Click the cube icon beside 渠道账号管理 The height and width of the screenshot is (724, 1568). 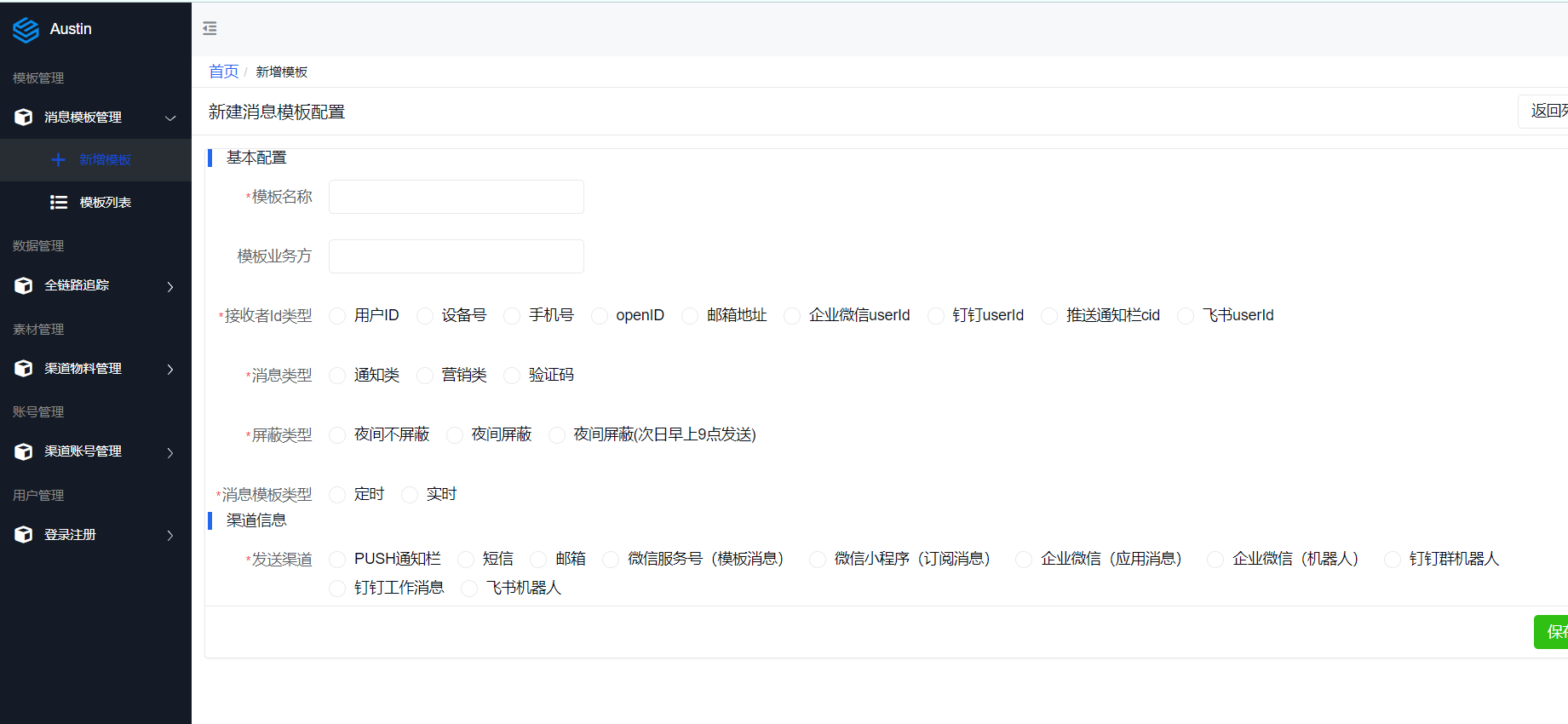click(x=24, y=451)
